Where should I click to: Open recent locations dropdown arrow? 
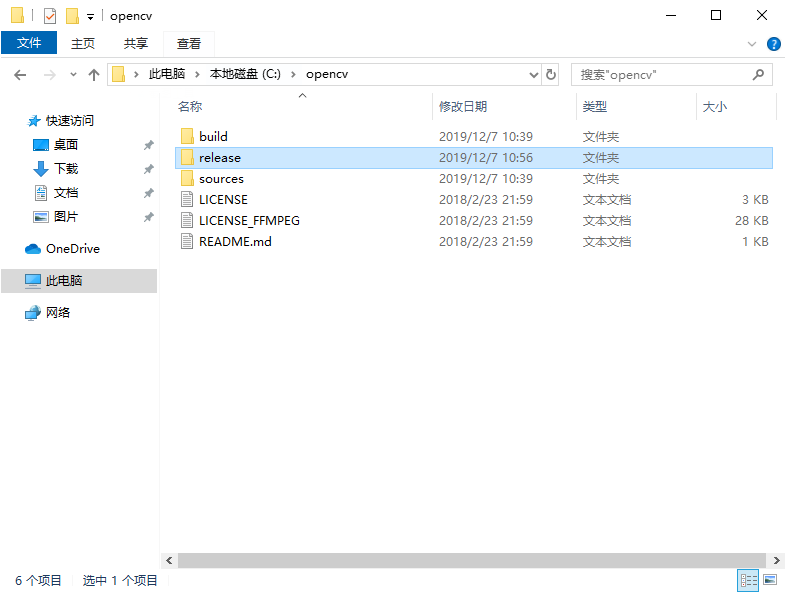coord(73,75)
